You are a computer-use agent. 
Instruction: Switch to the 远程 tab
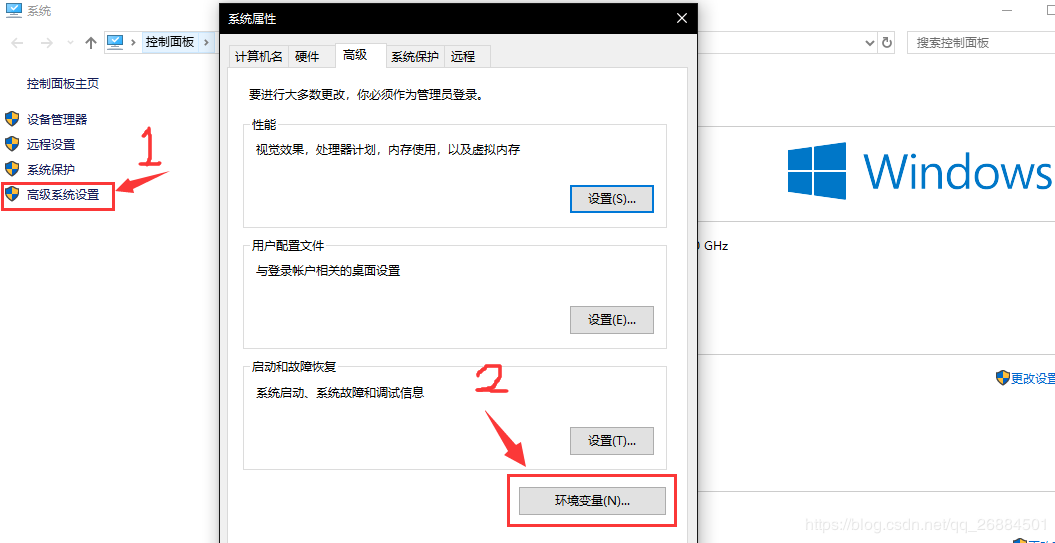click(463, 57)
